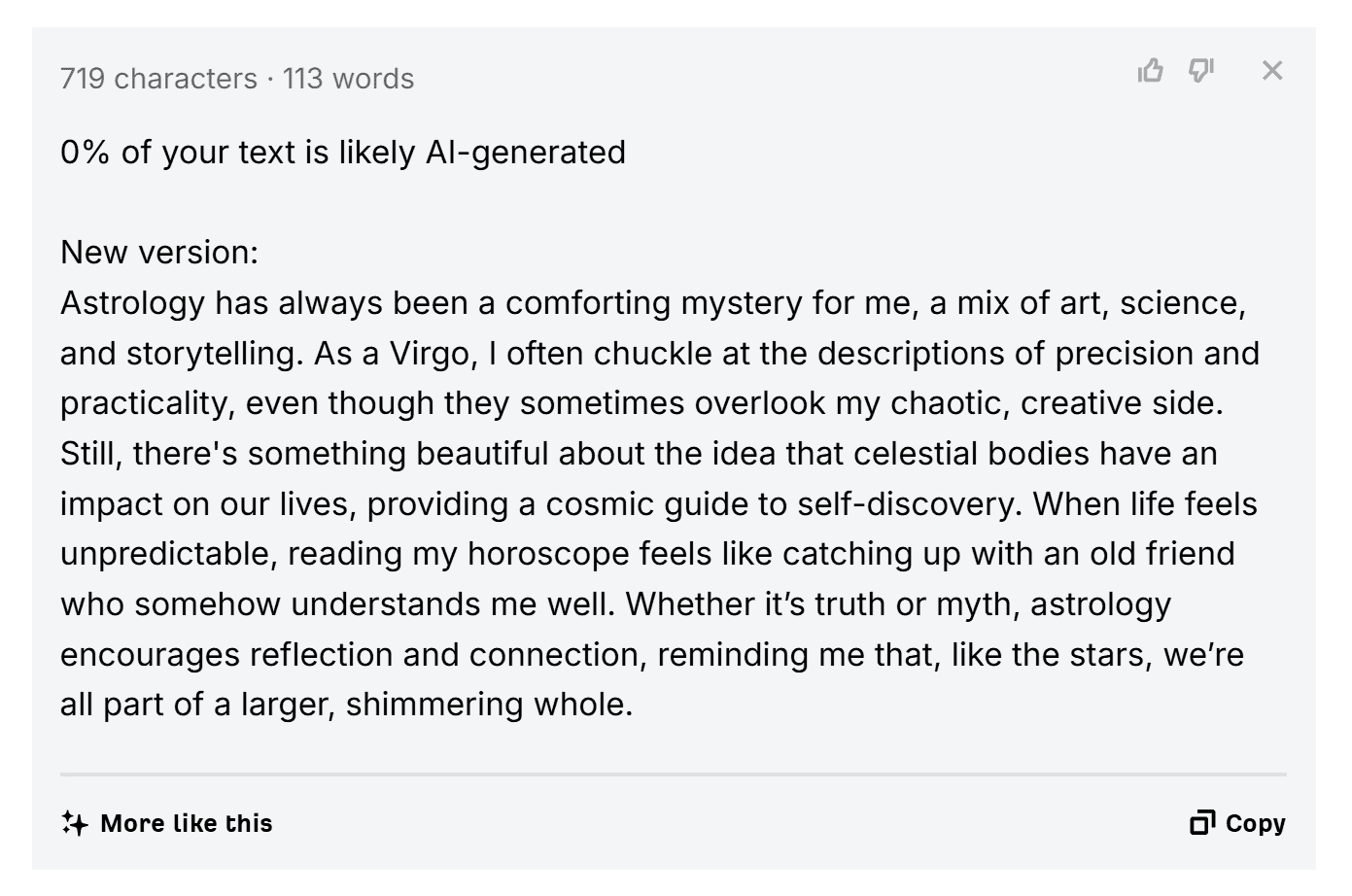Click the opening word Astrology in paragraph
Image resolution: width=1352 pixels, height=896 pixels.
coord(132,303)
